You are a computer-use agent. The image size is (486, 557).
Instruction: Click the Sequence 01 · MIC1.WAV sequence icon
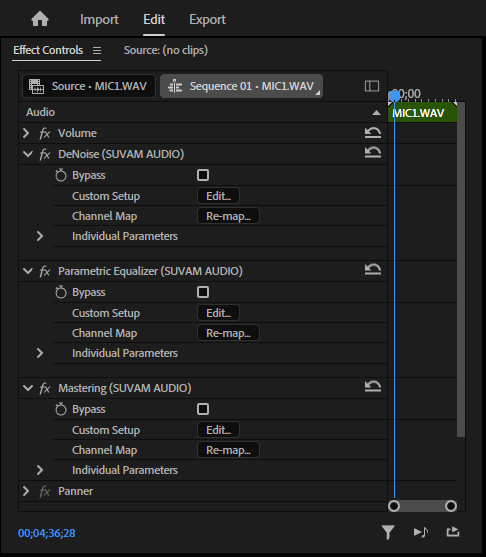(175, 86)
